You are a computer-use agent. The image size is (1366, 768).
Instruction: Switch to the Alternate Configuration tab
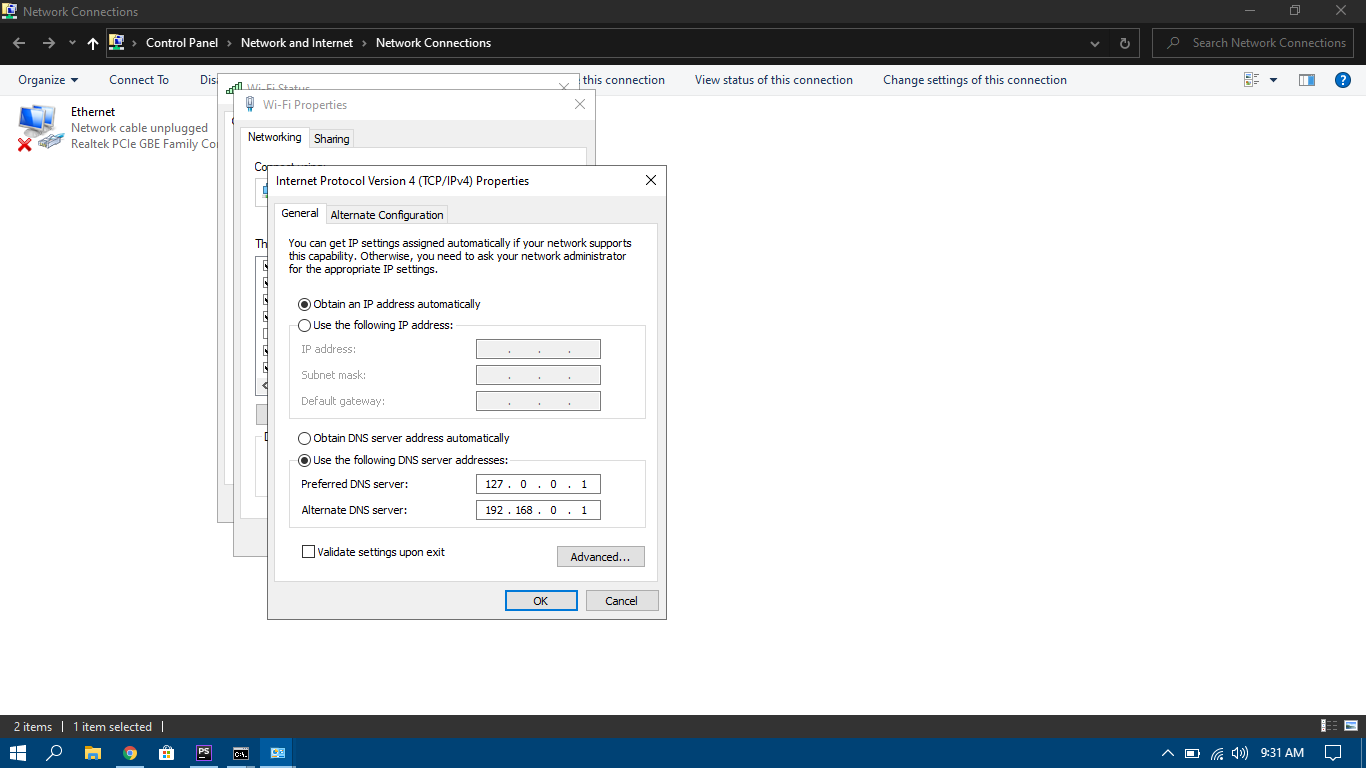coord(387,214)
